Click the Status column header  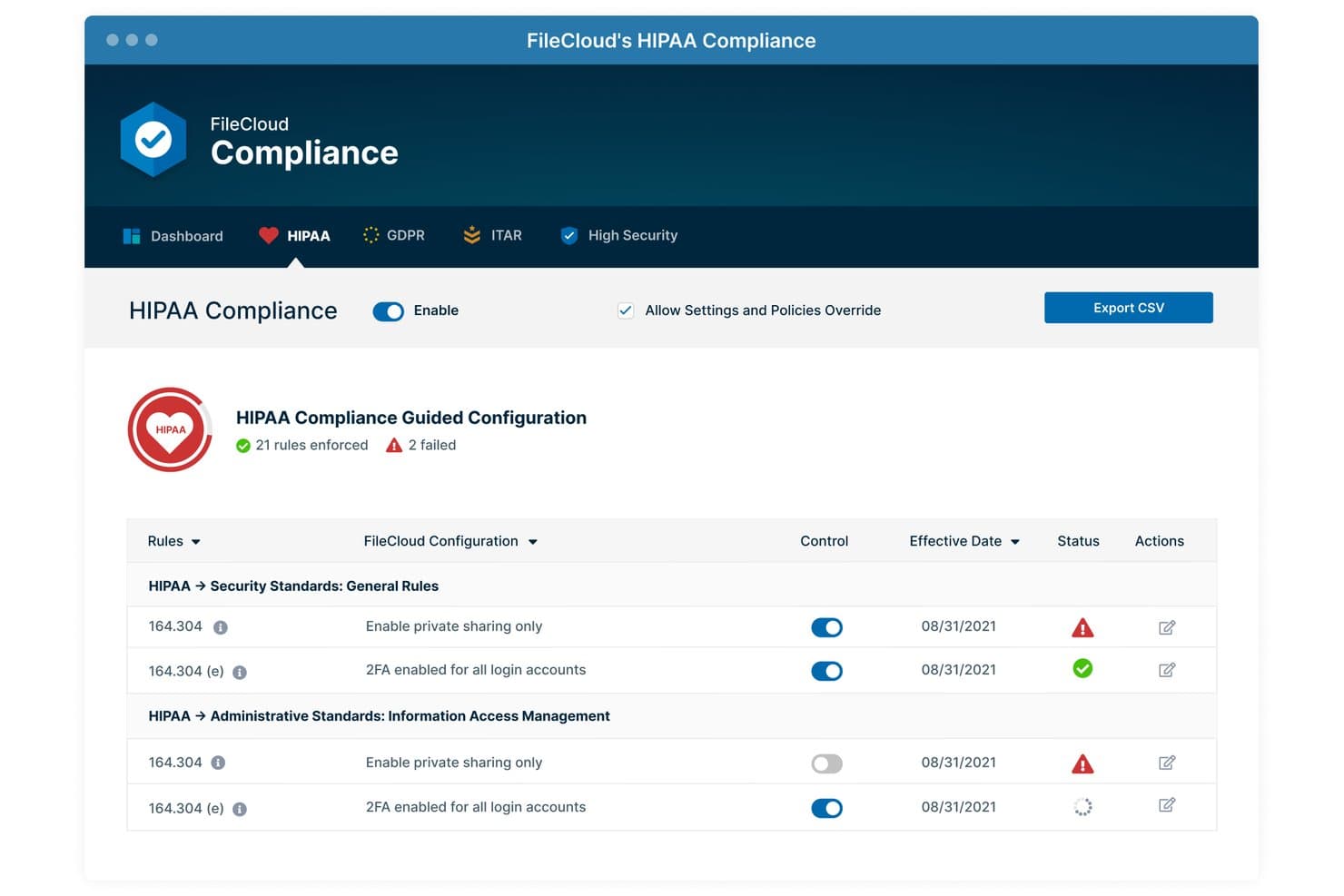1078,541
